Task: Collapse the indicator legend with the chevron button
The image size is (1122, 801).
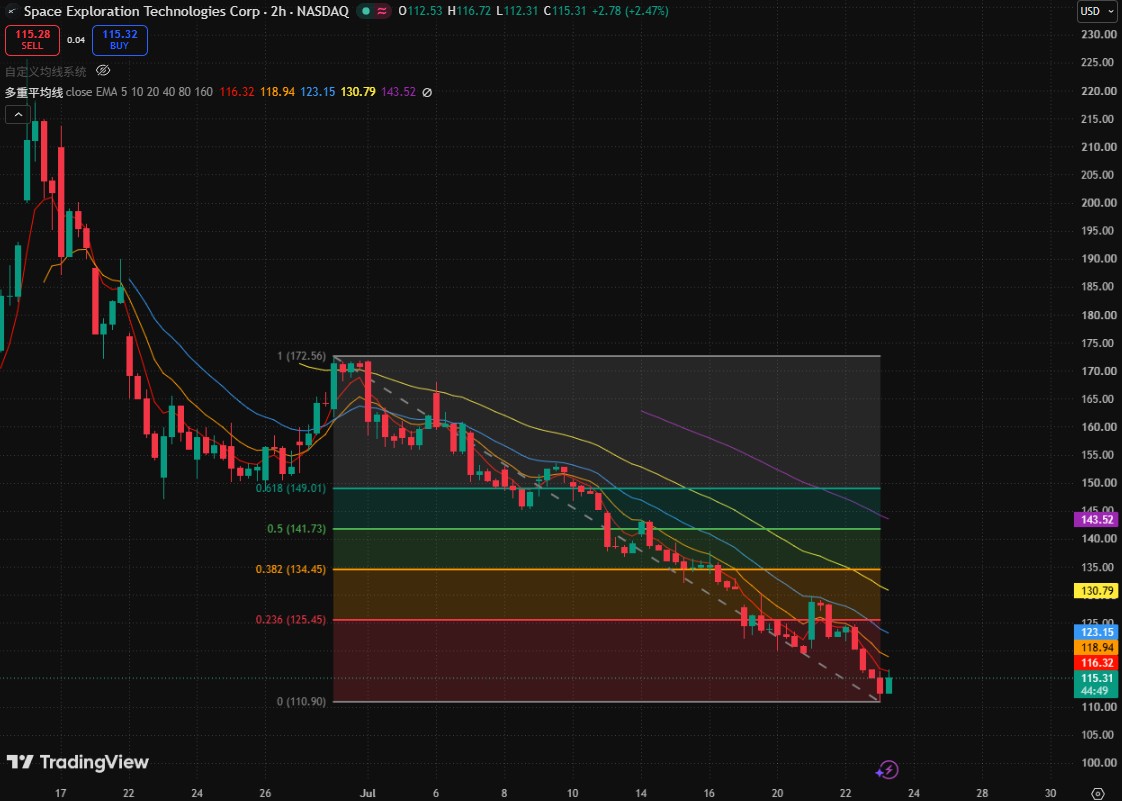Action: tap(18, 115)
